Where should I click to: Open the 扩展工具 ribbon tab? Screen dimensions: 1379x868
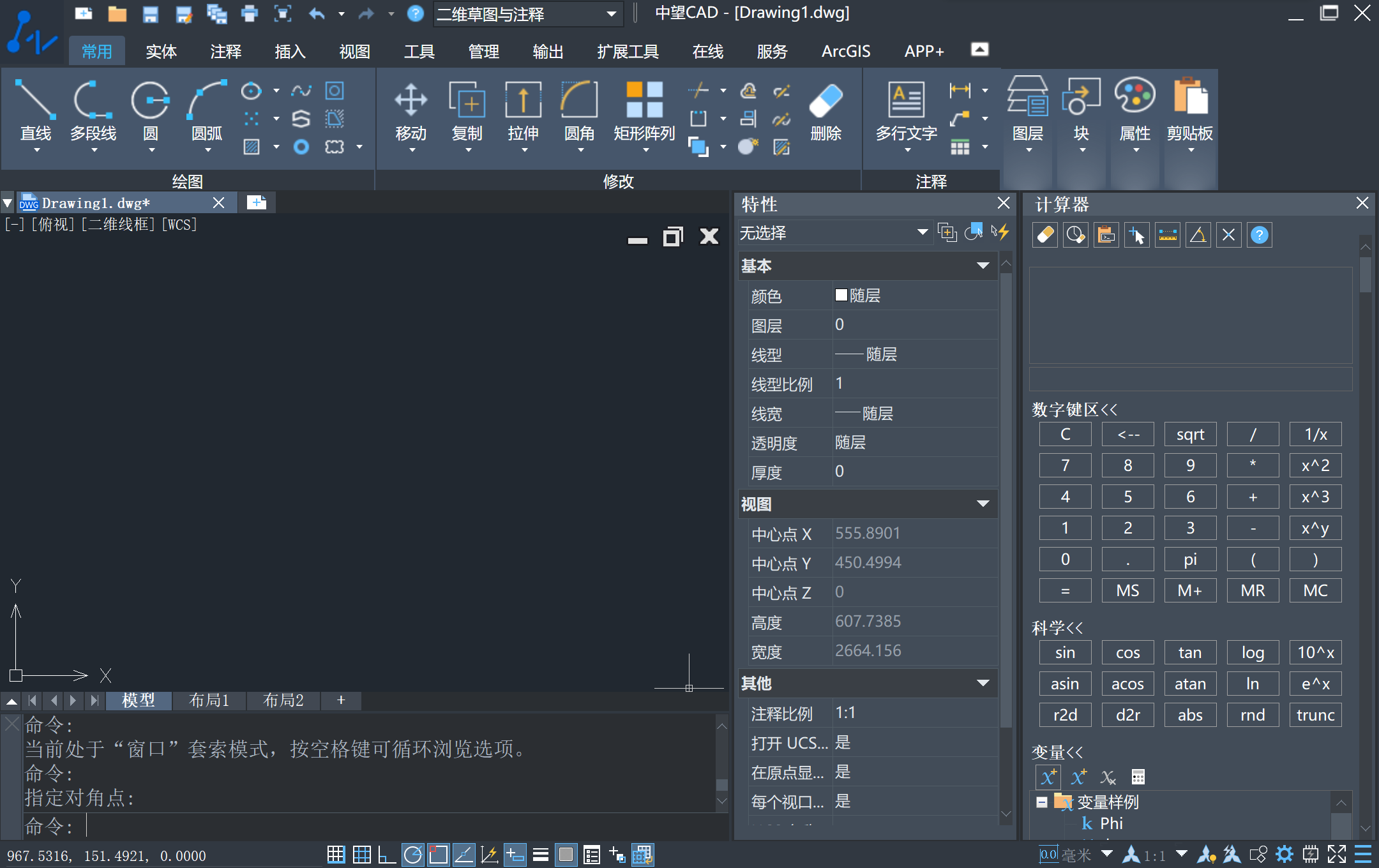[628, 51]
